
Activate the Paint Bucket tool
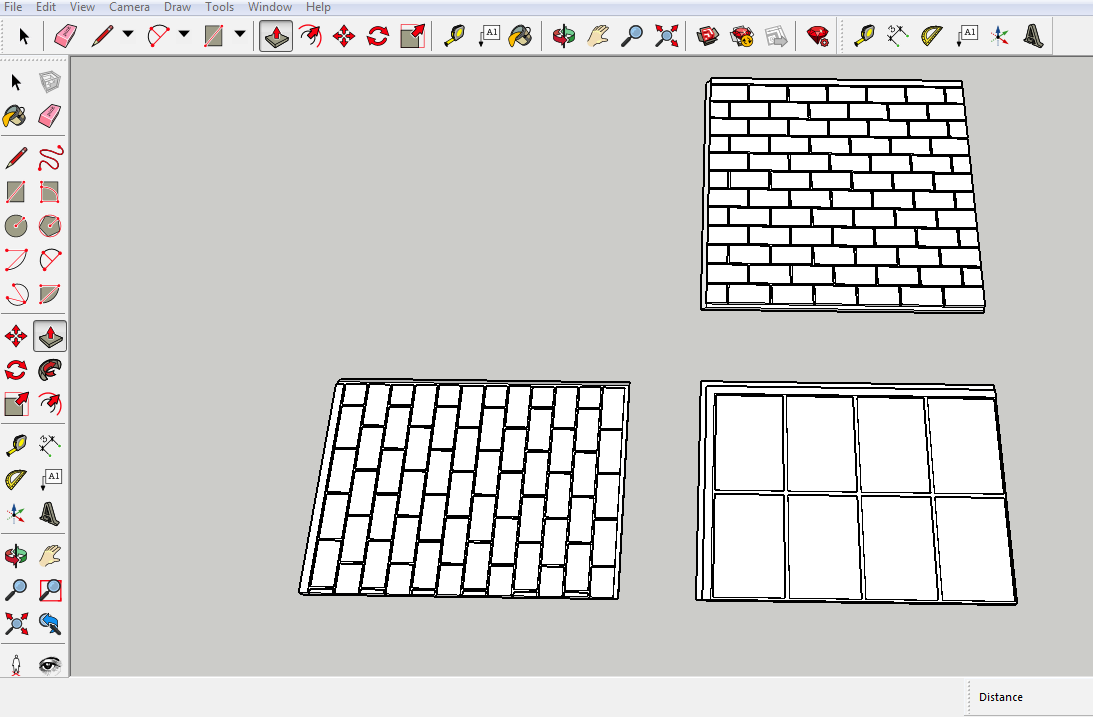tap(519, 37)
